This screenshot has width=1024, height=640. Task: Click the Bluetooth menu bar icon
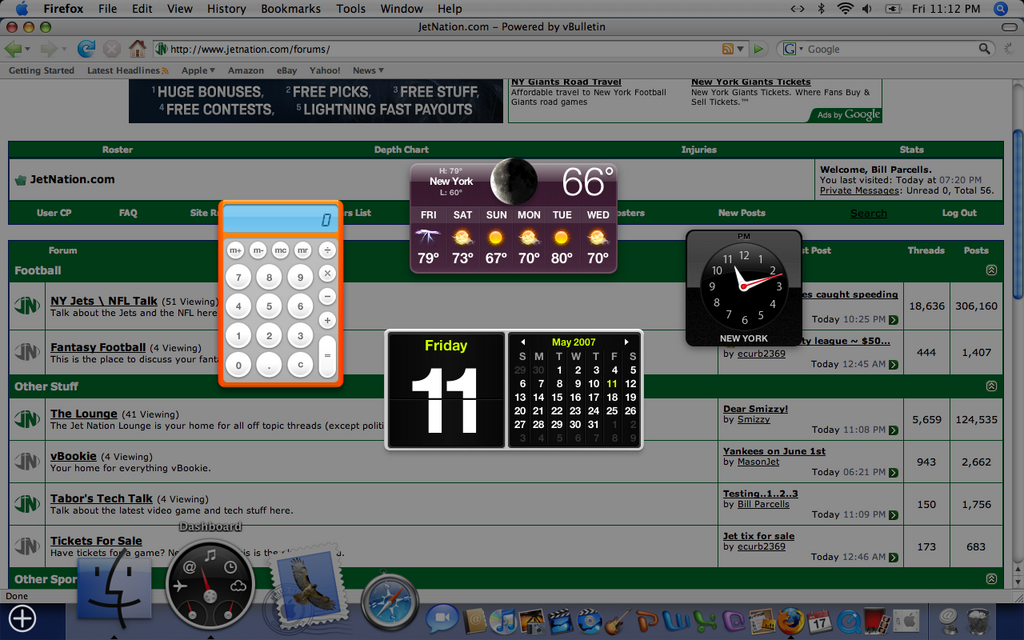(822, 8)
